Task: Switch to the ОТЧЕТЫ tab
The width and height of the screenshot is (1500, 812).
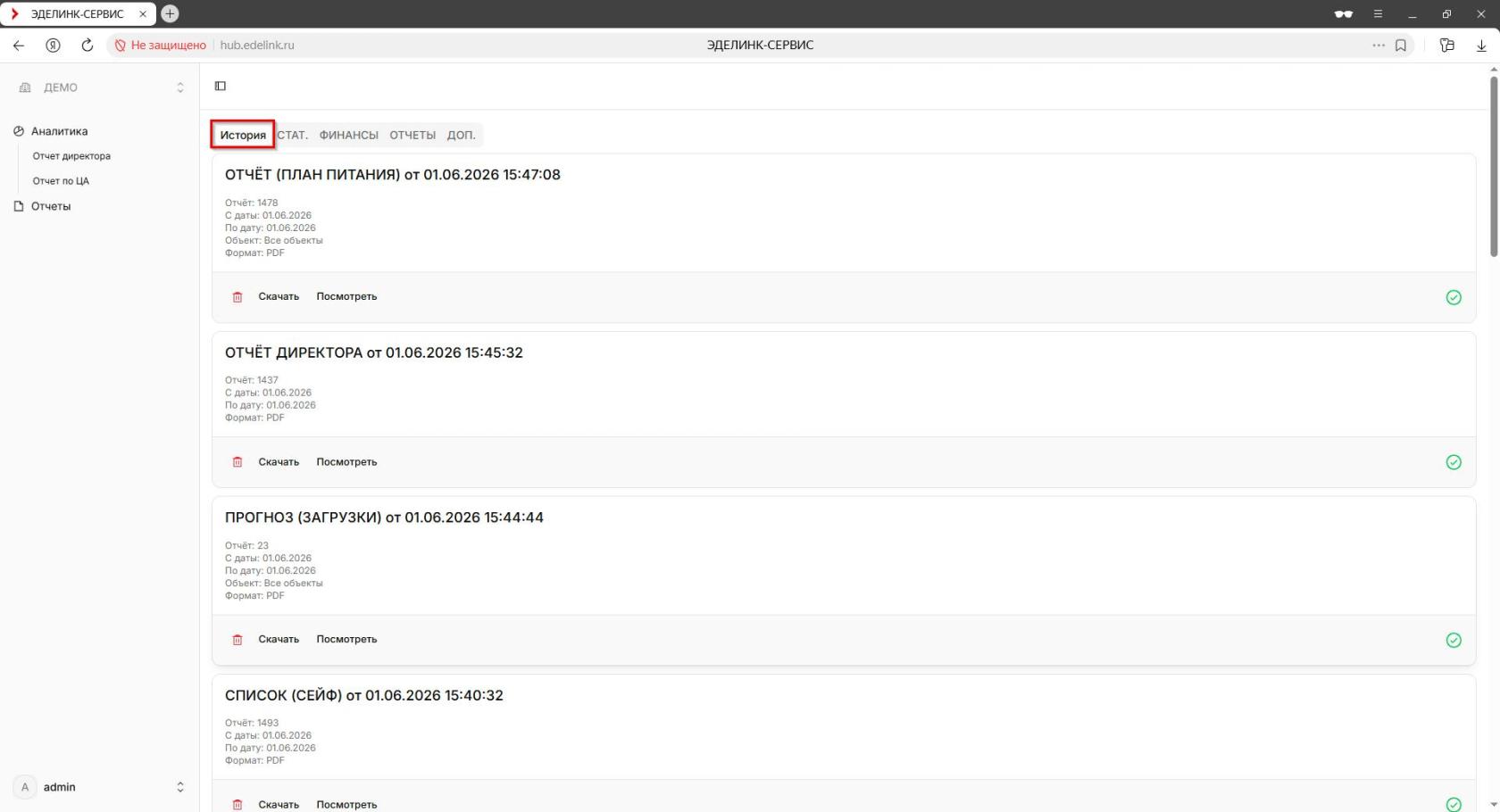Action: [x=412, y=135]
